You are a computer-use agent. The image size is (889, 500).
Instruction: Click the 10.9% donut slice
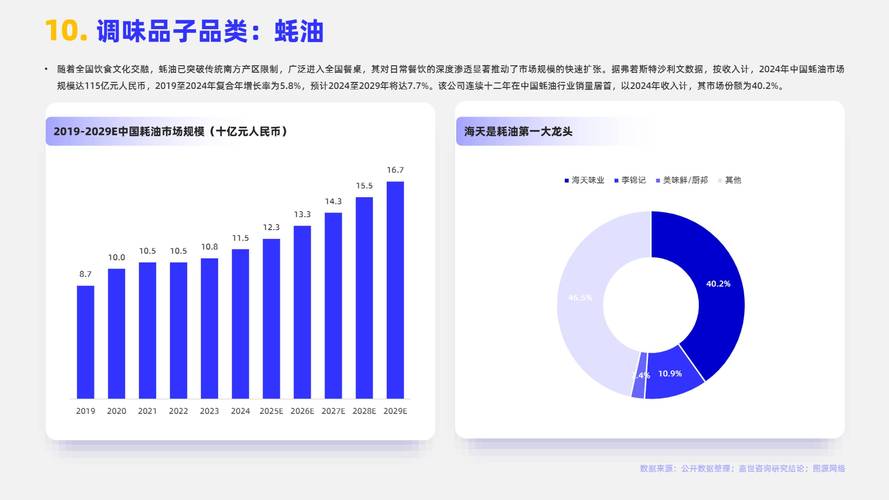point(669,373)
